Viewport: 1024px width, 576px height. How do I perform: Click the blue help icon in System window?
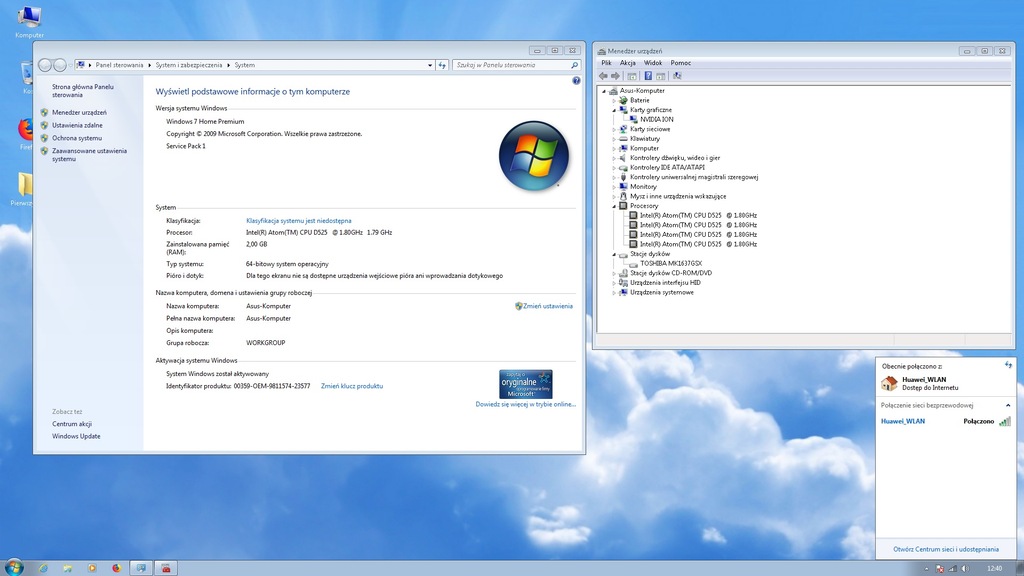[x=576, y=80]
